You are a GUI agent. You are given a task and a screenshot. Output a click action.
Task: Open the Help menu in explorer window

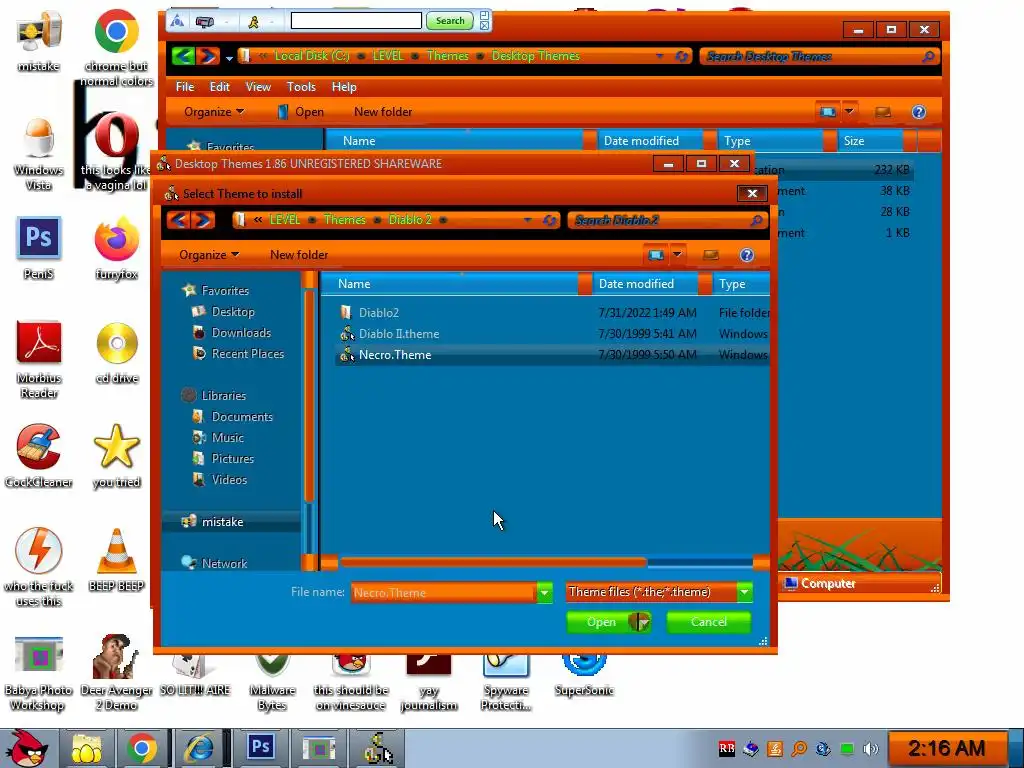click(344, 87)
